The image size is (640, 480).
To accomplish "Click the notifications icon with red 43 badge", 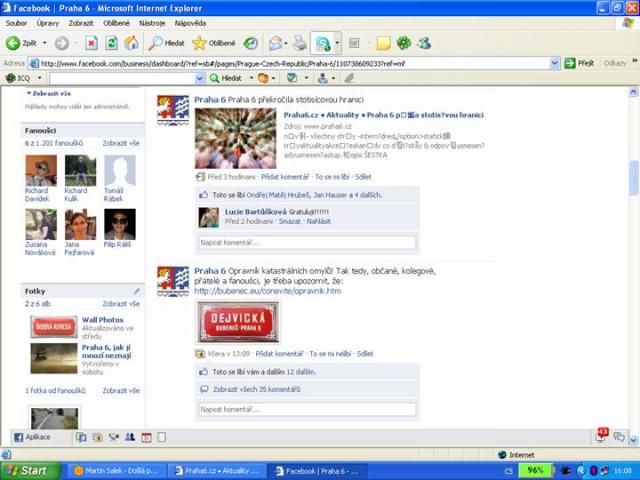I will tap(601, 436).
